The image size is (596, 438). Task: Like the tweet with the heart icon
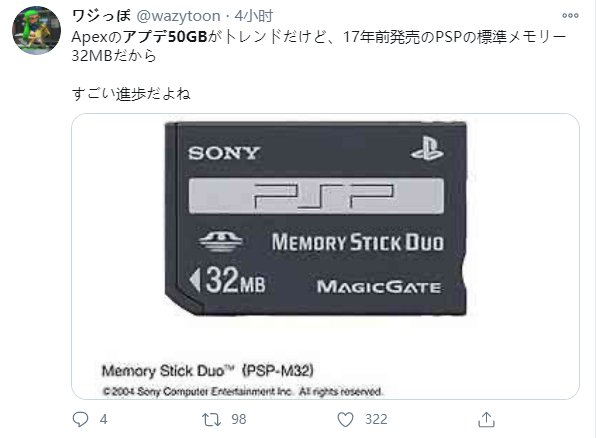[x=346, y=419]
